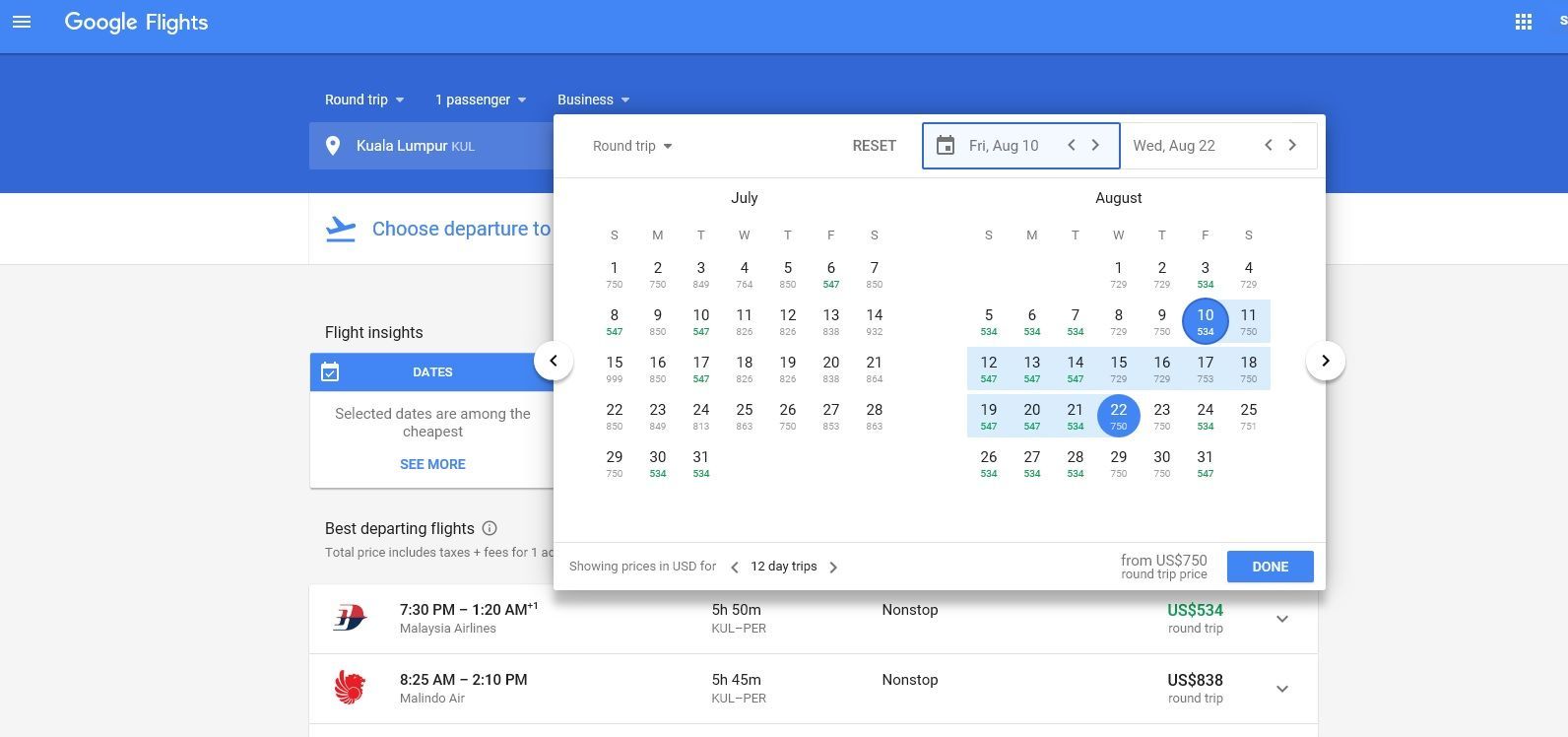Go to previous month in calendar
1568x737 pixels.
pos(554,361)
